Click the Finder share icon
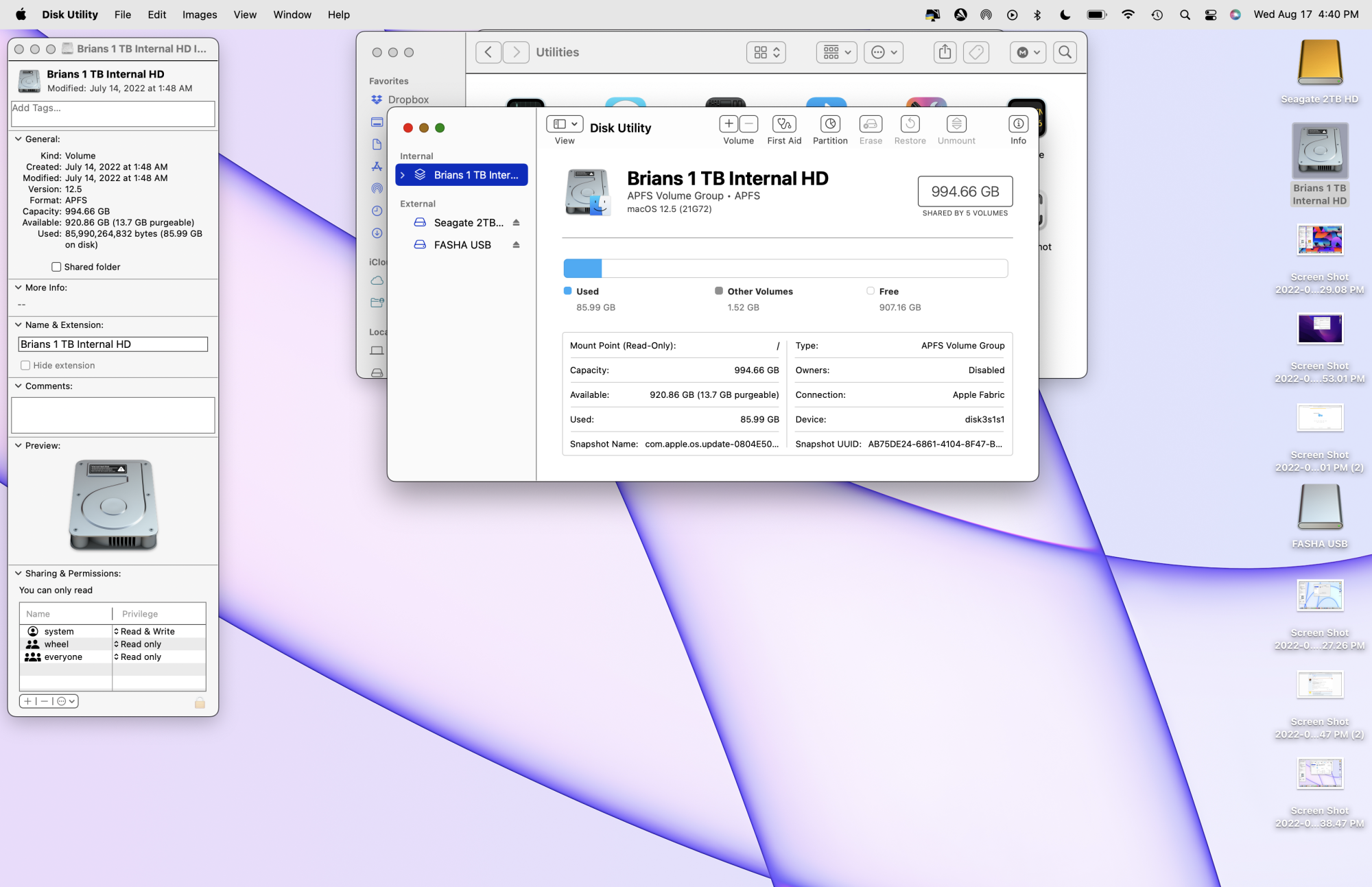1372x887 pixels. click(945, 52)
